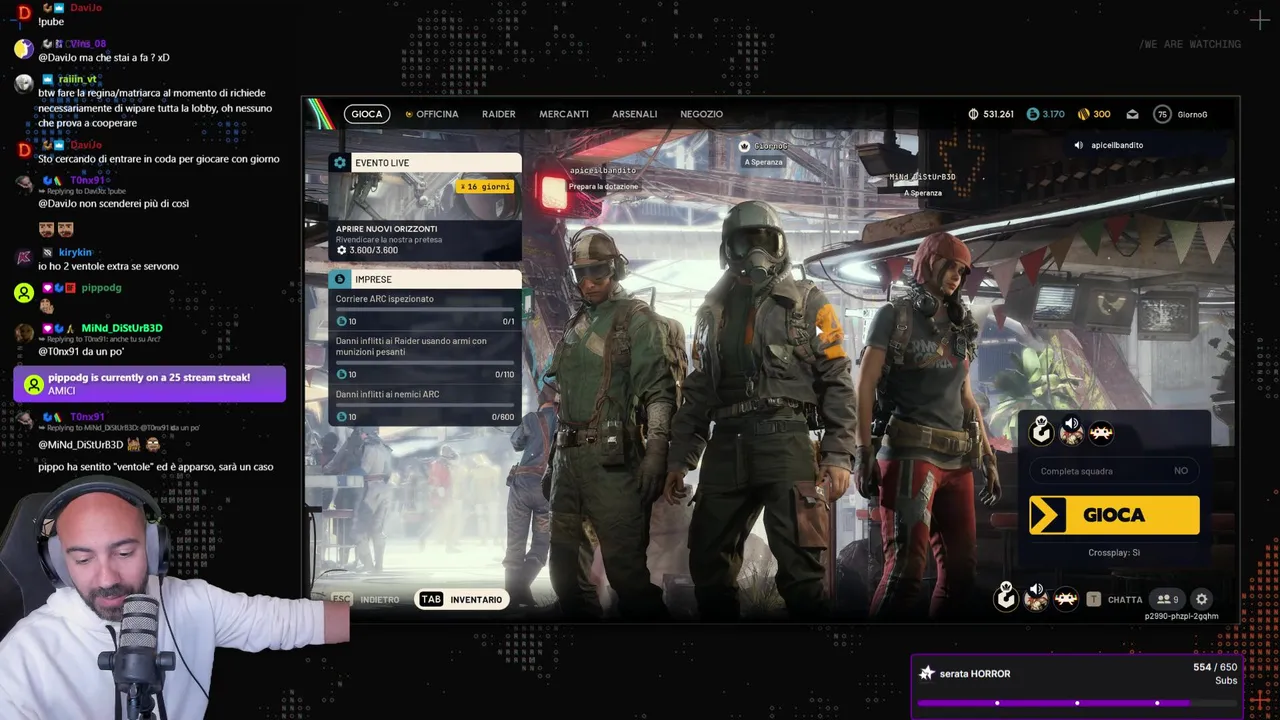Click the crowned G avatar in the bottom bar
The width and height of the screenshot is (1280, 720).
pyautogui.click(x=1006, y=597)
